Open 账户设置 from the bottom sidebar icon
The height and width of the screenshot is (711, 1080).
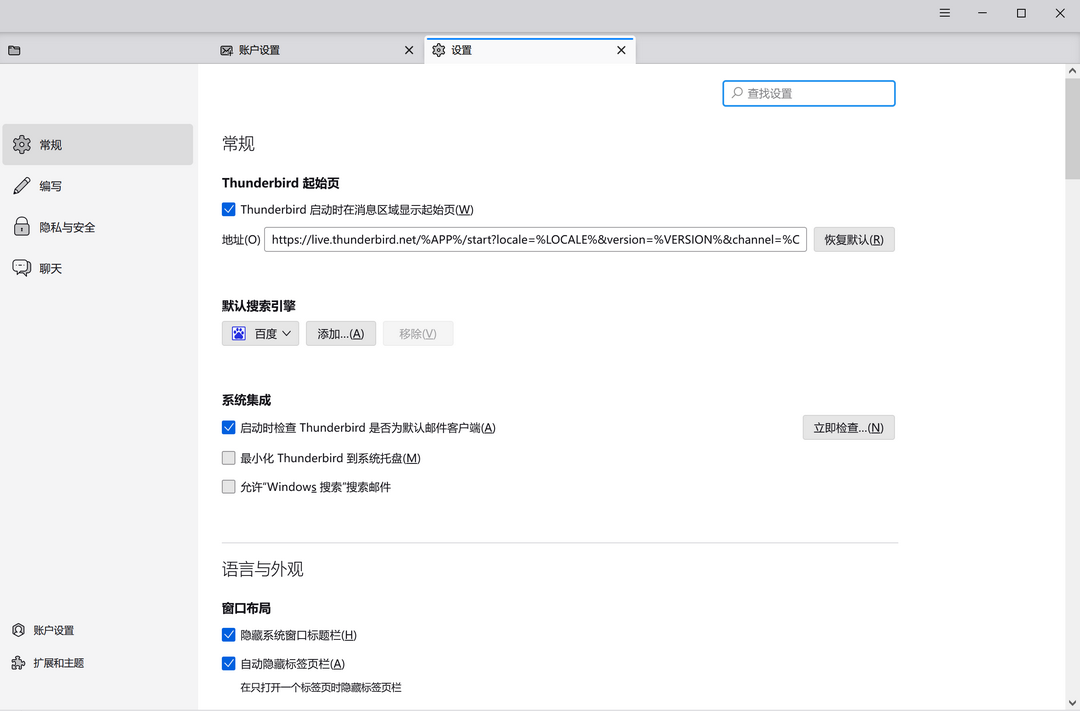[x=18, y=630]
